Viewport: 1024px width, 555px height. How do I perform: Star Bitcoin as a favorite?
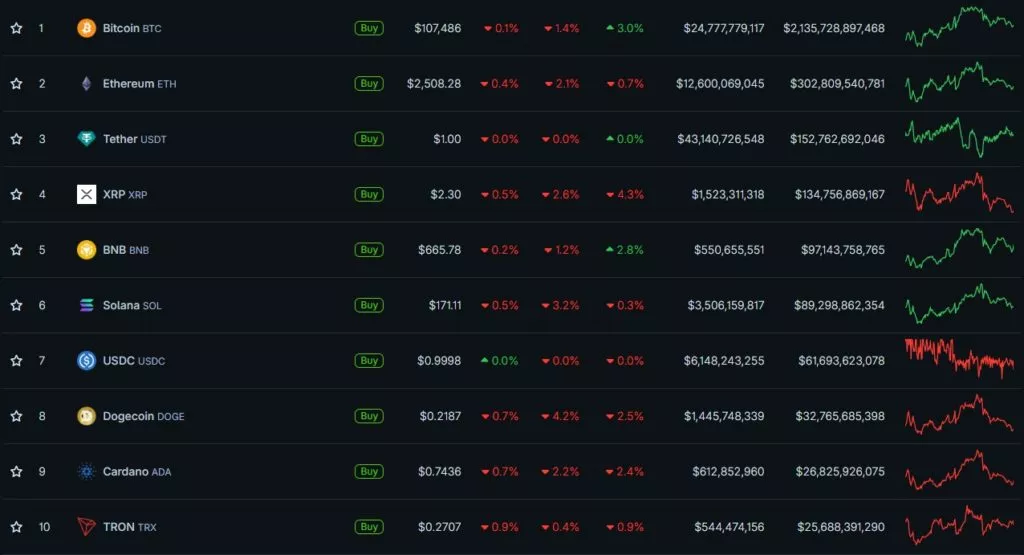(x=16, y=28)
